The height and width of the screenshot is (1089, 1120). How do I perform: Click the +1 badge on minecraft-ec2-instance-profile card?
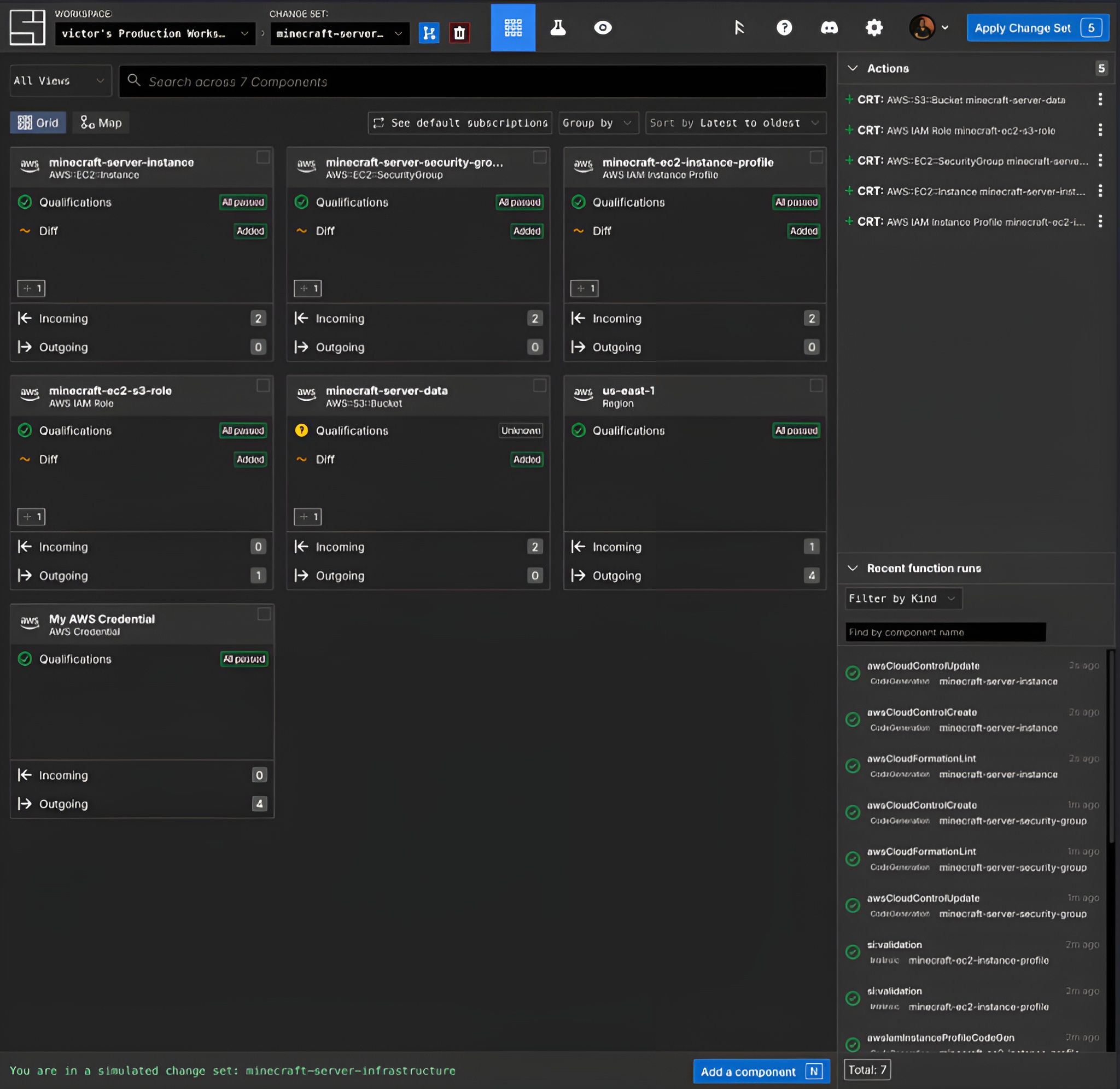[585, 288]
